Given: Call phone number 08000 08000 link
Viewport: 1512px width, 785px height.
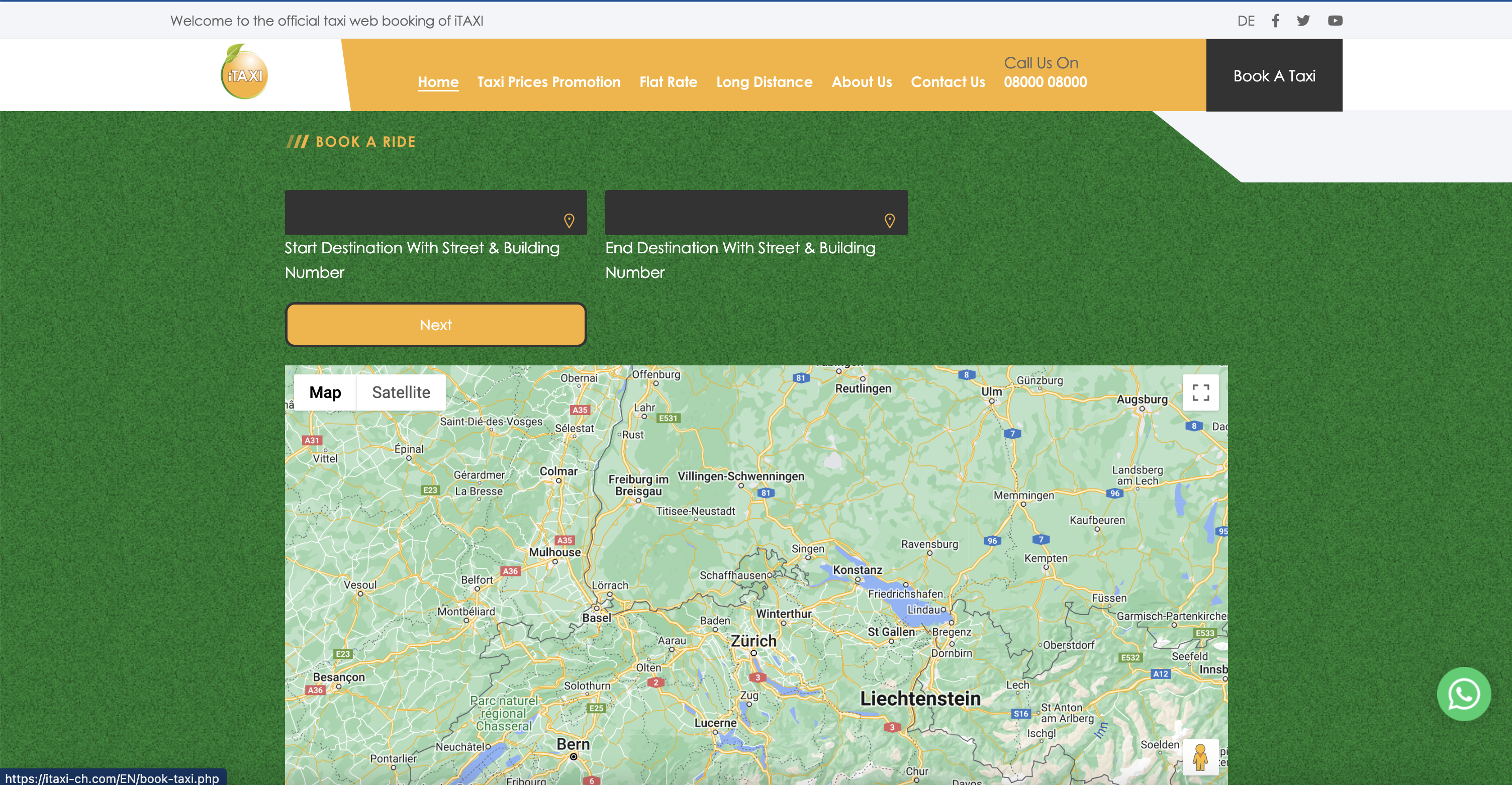Looking at the screenshot, I should 1045,82.
